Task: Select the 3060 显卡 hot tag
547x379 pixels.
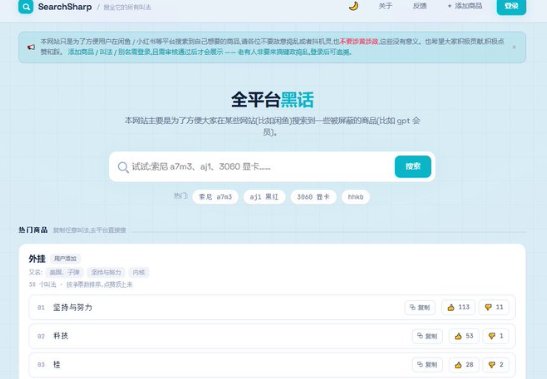Action: click(x=313, y=197)
